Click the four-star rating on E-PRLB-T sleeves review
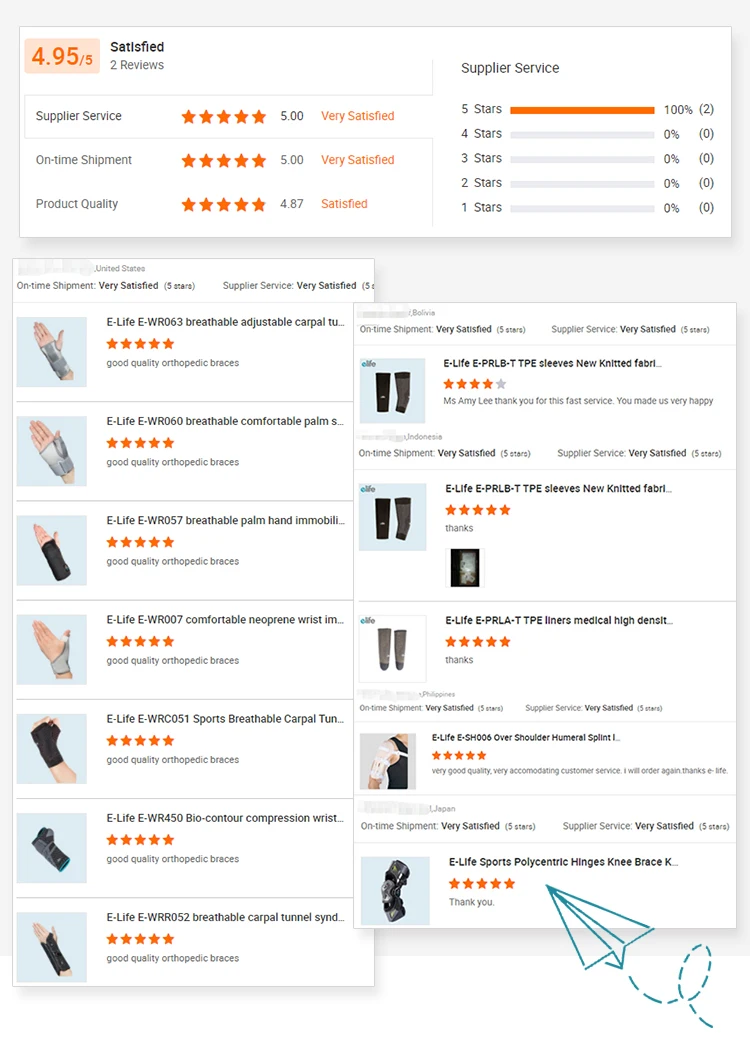 475,384
